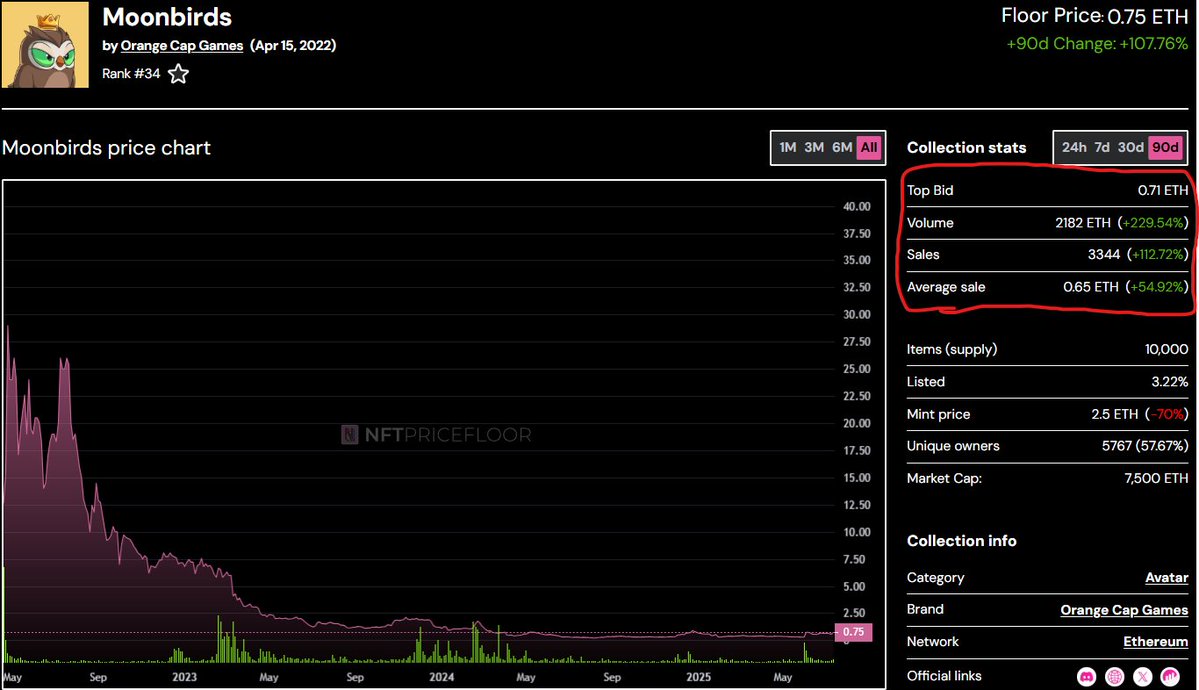
Task: Open the Magic Eden marketplace link icon
Action: pos(1171,676)
